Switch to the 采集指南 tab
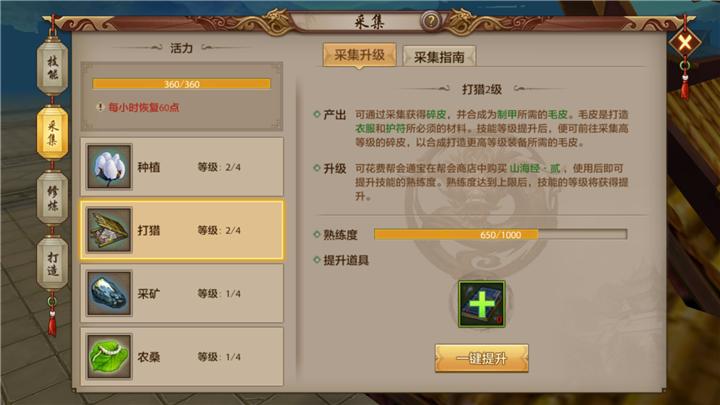This screenshot has width=720, height=405. [x=439, y=57]
